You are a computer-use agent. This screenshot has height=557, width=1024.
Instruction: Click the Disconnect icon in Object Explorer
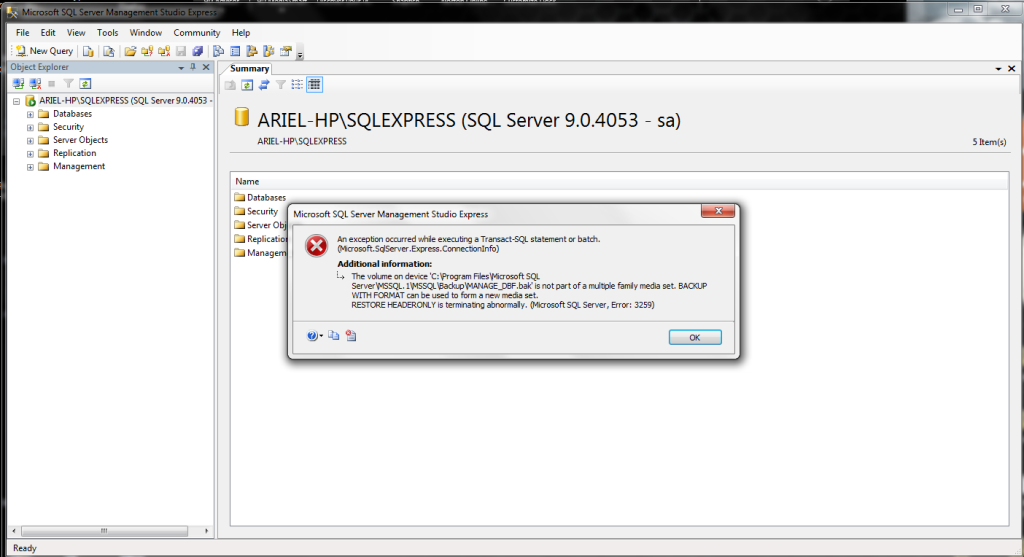(x=35, y=84)
